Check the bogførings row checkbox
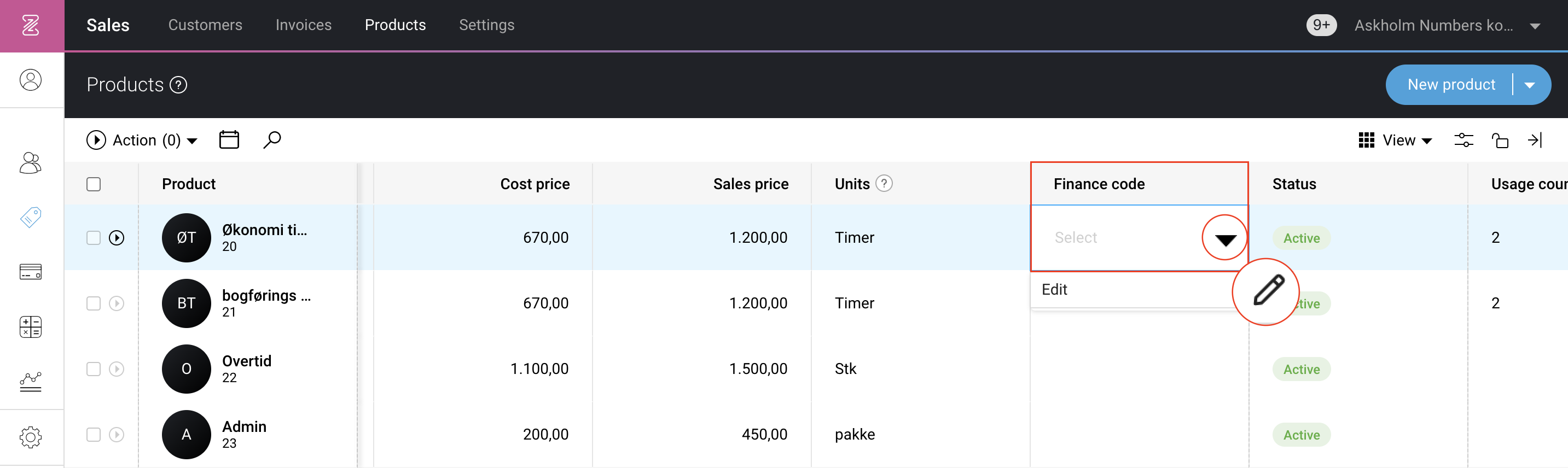1568x468 pixels. click(94, 303)
